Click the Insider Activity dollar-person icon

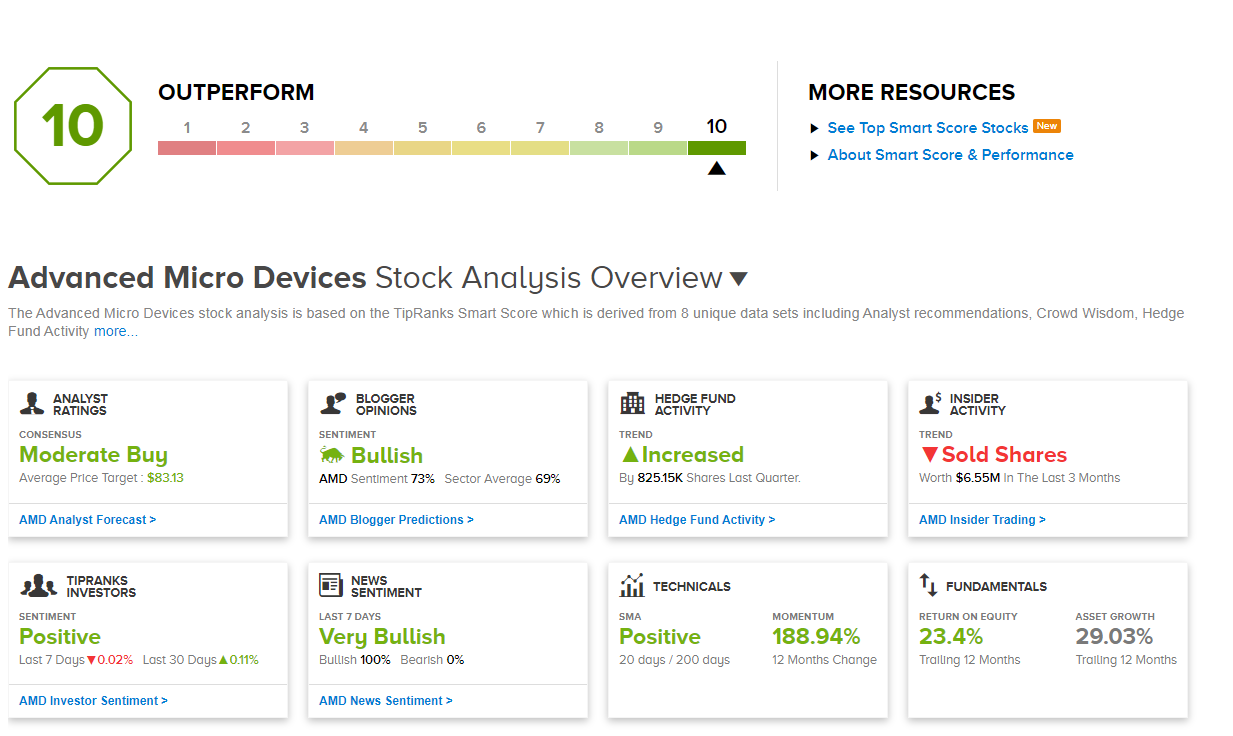(x=931, y=403)
